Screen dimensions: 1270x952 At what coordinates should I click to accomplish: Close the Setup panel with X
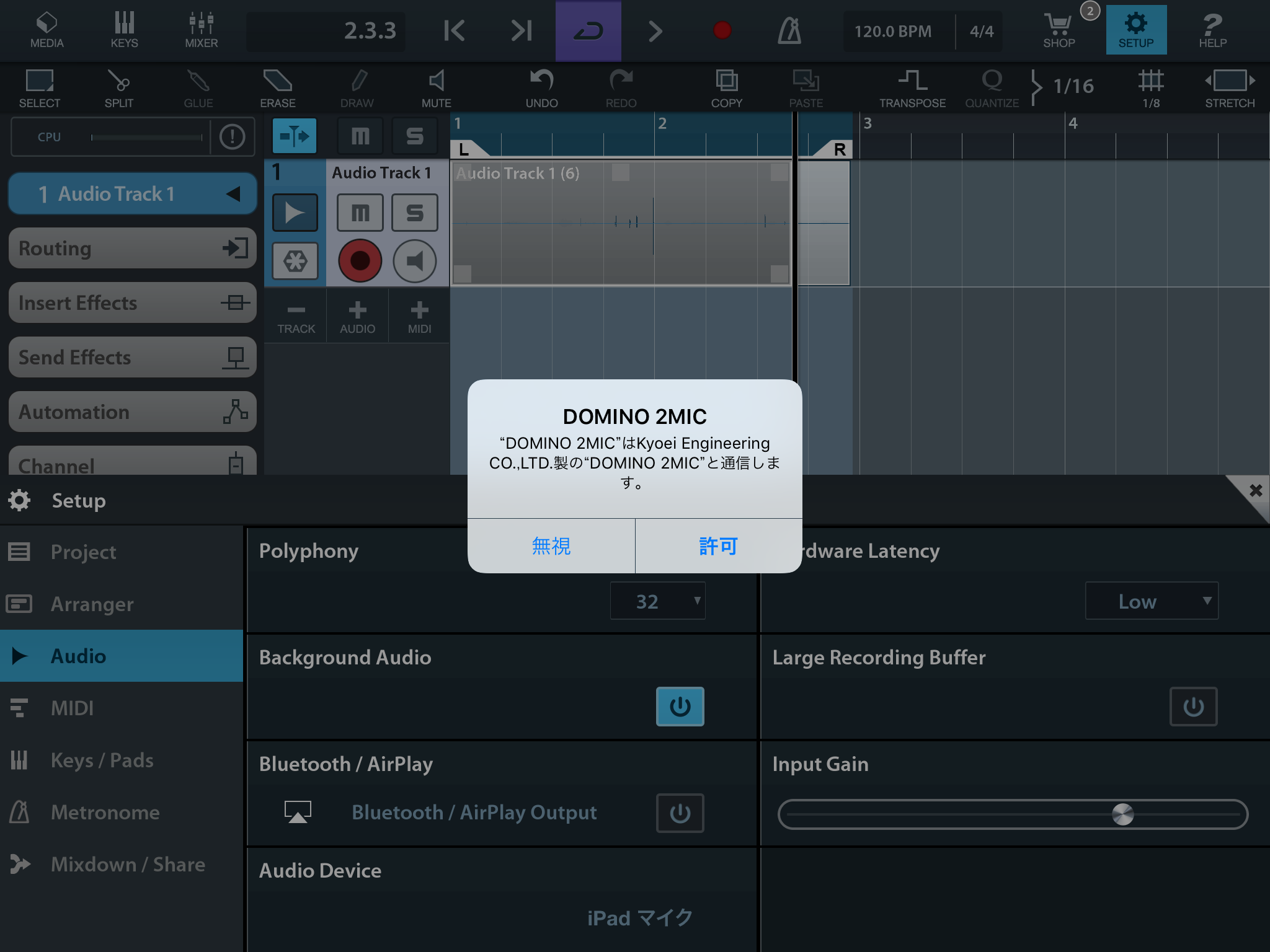(x=1255, y=491)
